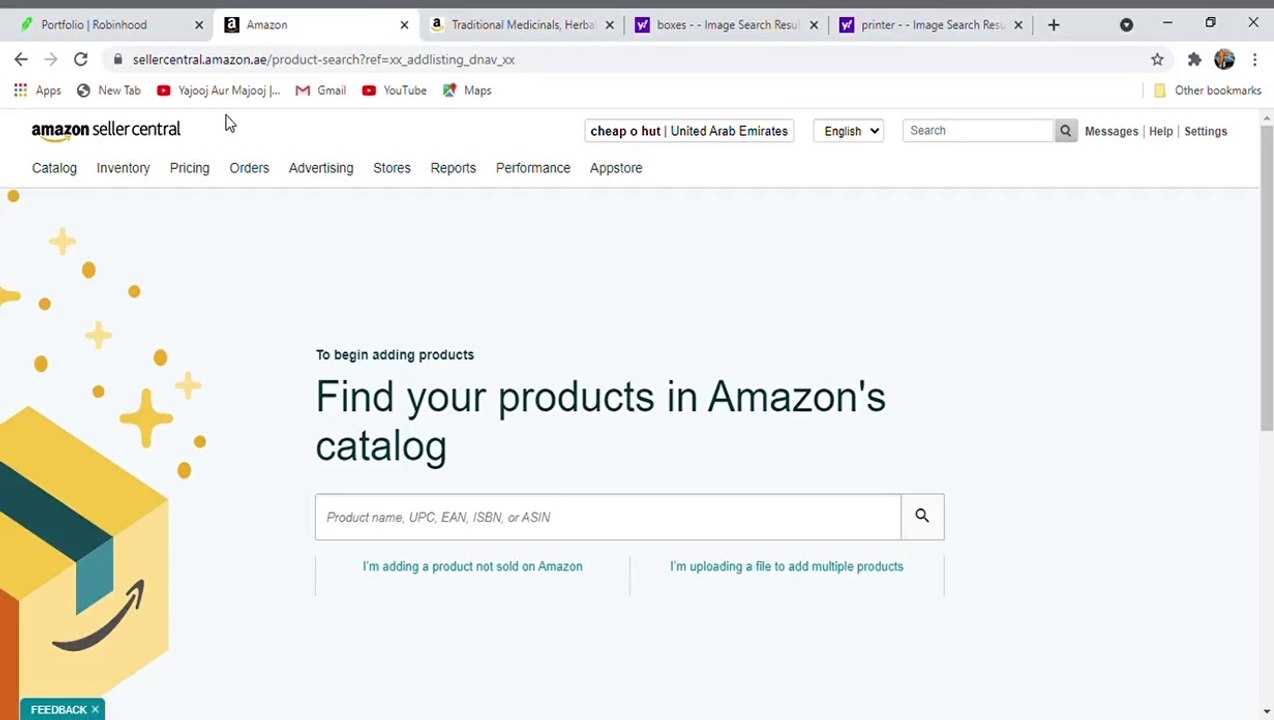Open the Apps grid shortcut

tap(37, 90)
